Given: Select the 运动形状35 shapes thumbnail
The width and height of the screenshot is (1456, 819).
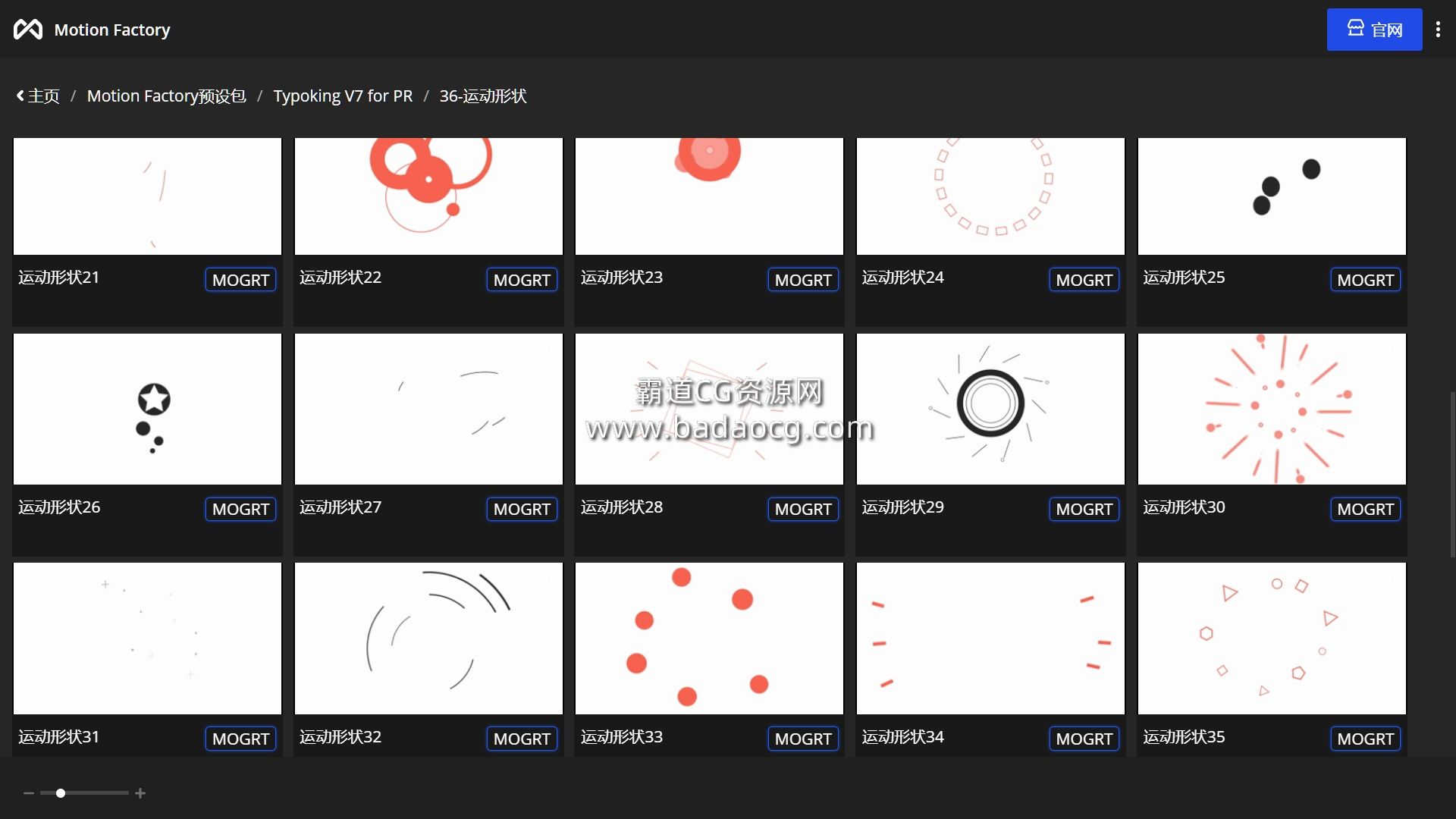Looking at the screenshot, I should pyautogui.click(x=1272, y=639).
